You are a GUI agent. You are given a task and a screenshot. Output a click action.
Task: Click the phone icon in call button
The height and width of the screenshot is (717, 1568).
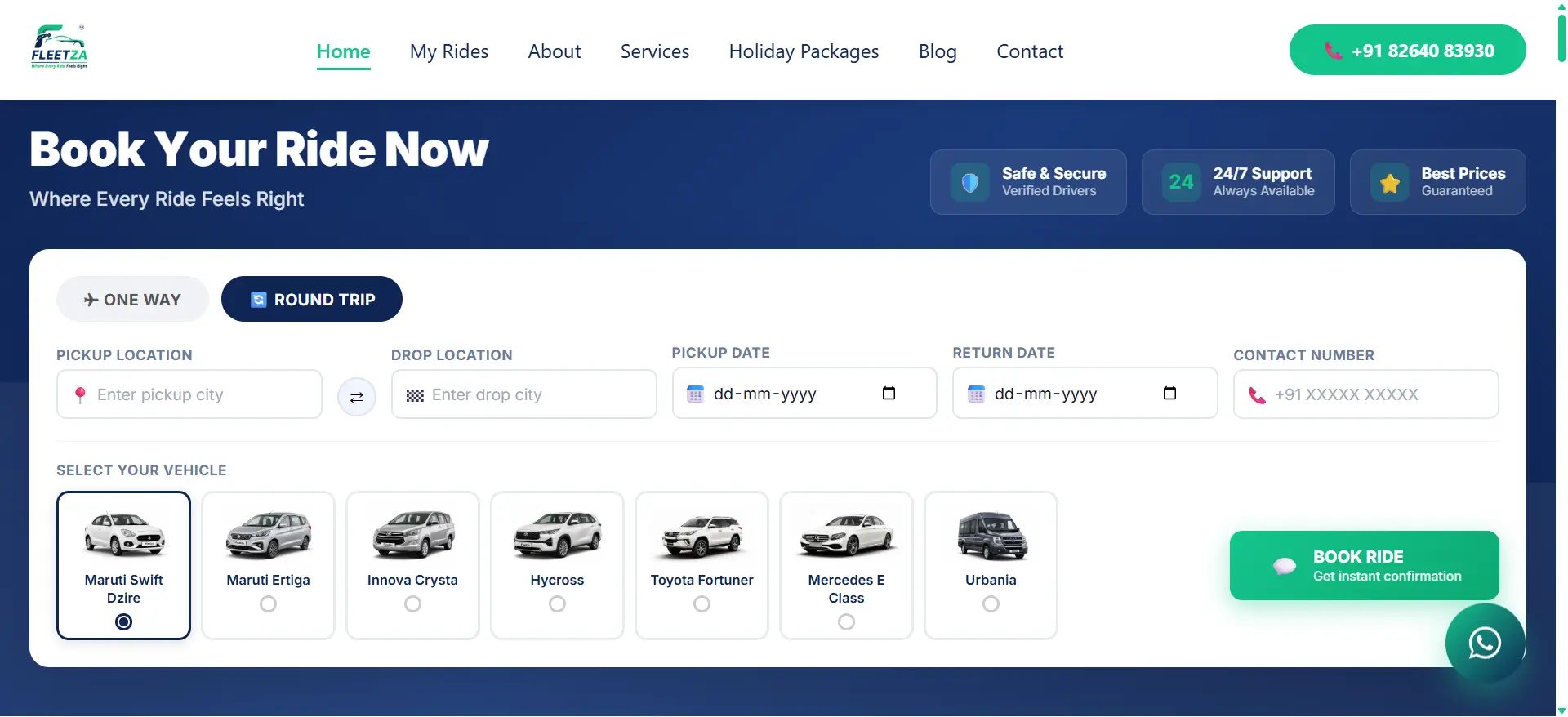[x=1333, y=51]
